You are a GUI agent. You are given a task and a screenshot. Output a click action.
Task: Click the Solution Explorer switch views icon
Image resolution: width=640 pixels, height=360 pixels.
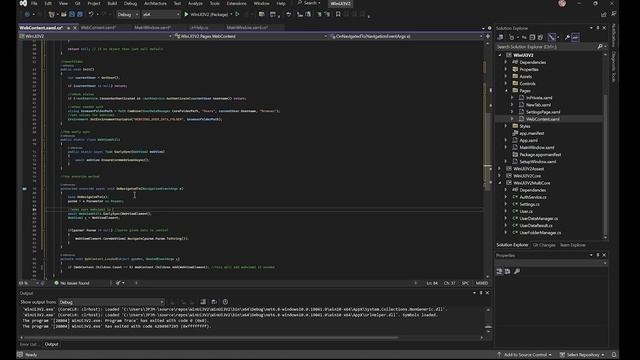point(500,37)
